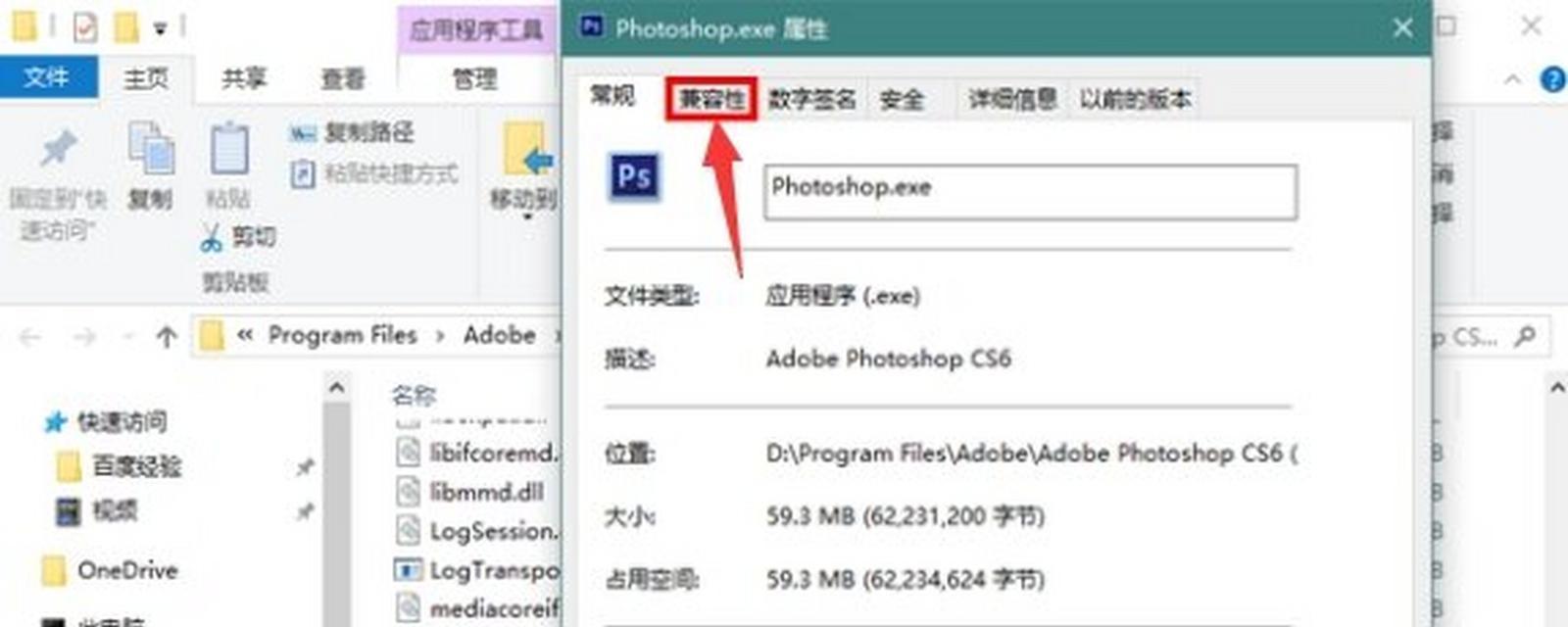Click the Back arrow in Explorer
This screenshot has width=1568, height=627.
(30, 338)
